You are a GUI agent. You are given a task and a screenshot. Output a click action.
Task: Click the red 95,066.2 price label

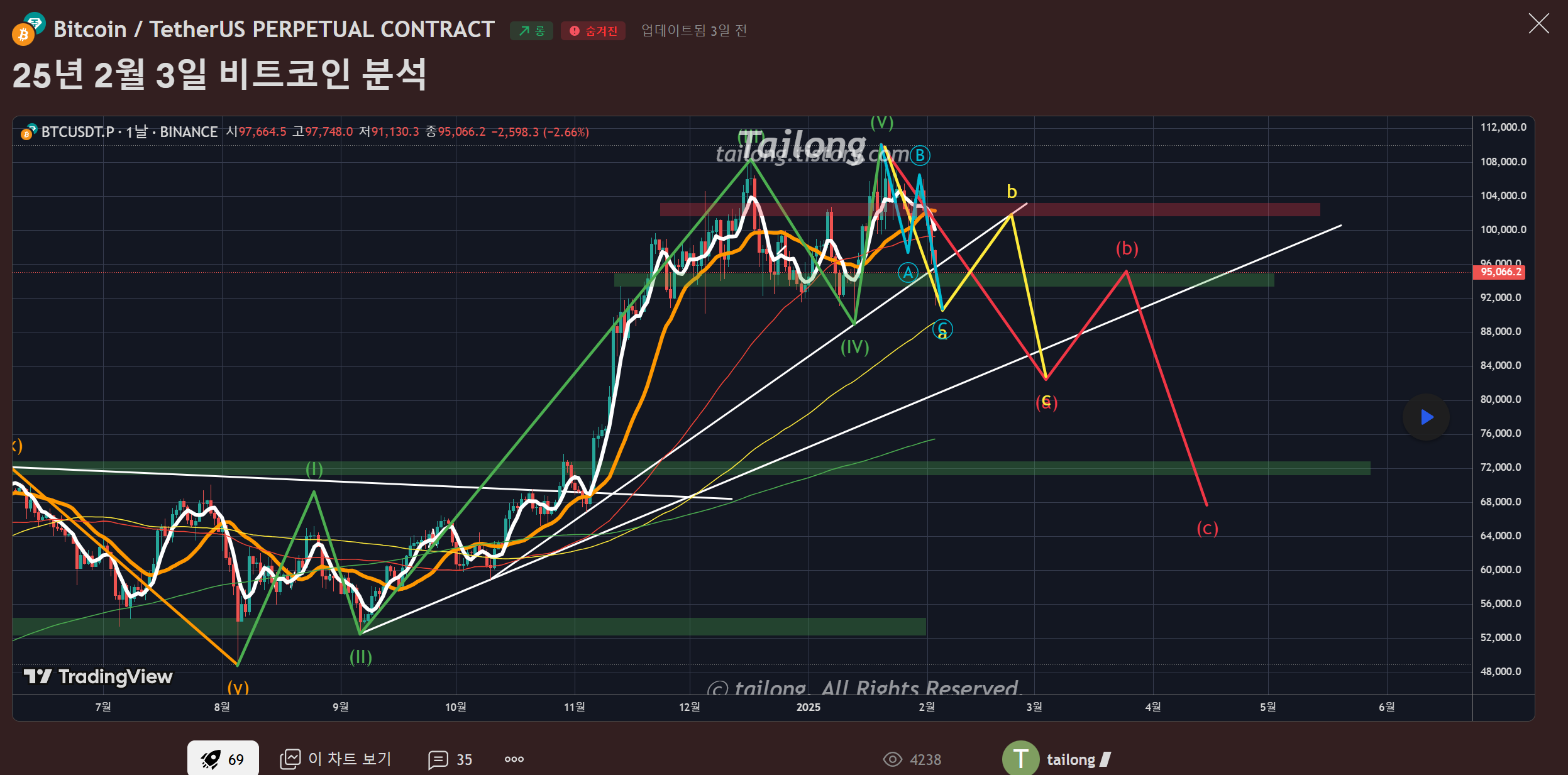(x=1500, y=272)
